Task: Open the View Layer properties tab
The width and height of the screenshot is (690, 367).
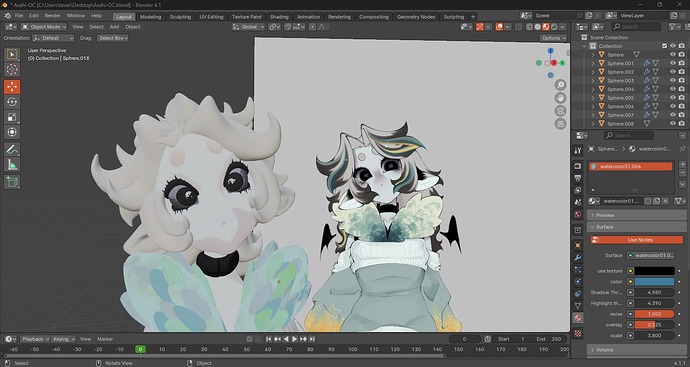Action: coord(578,190)
